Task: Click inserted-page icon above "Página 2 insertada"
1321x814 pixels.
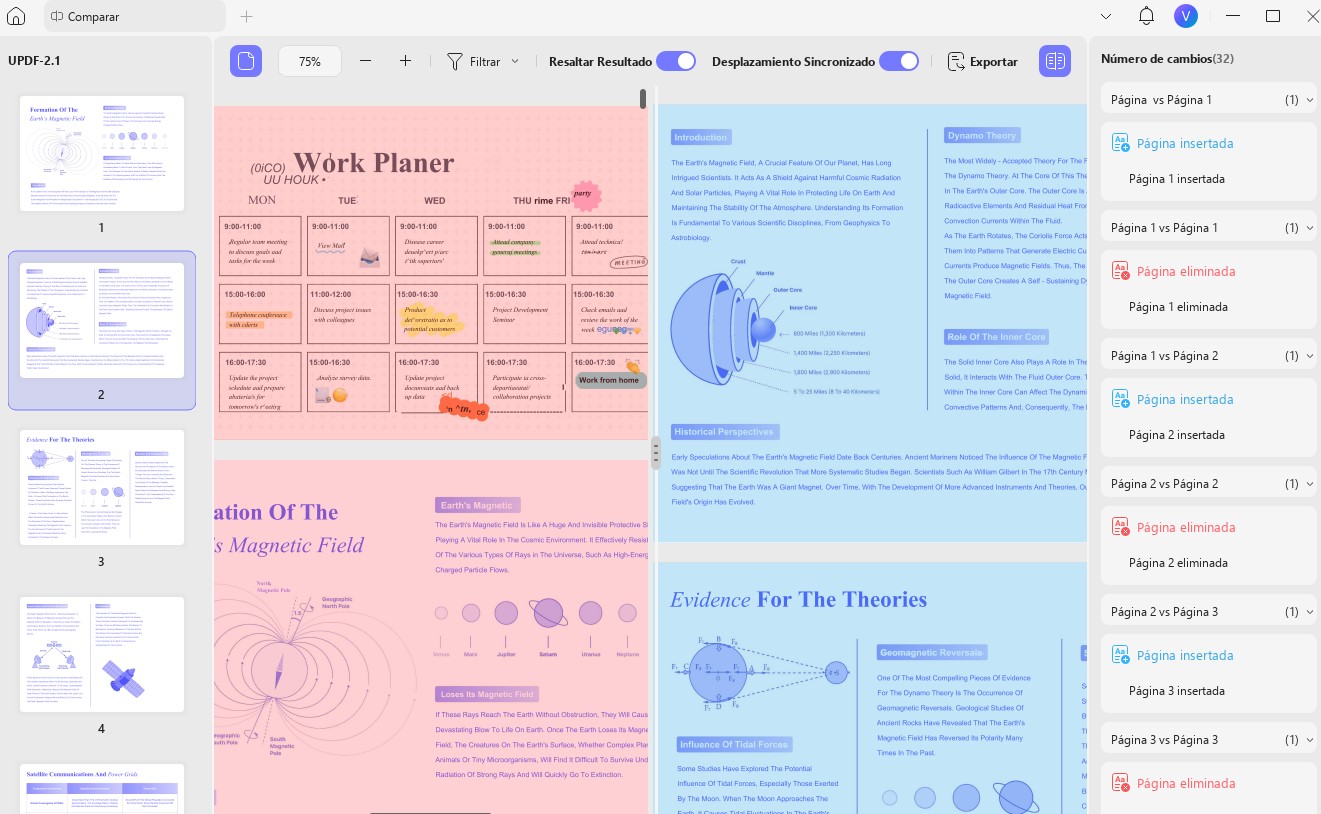Action: (x=1121, y=400)
